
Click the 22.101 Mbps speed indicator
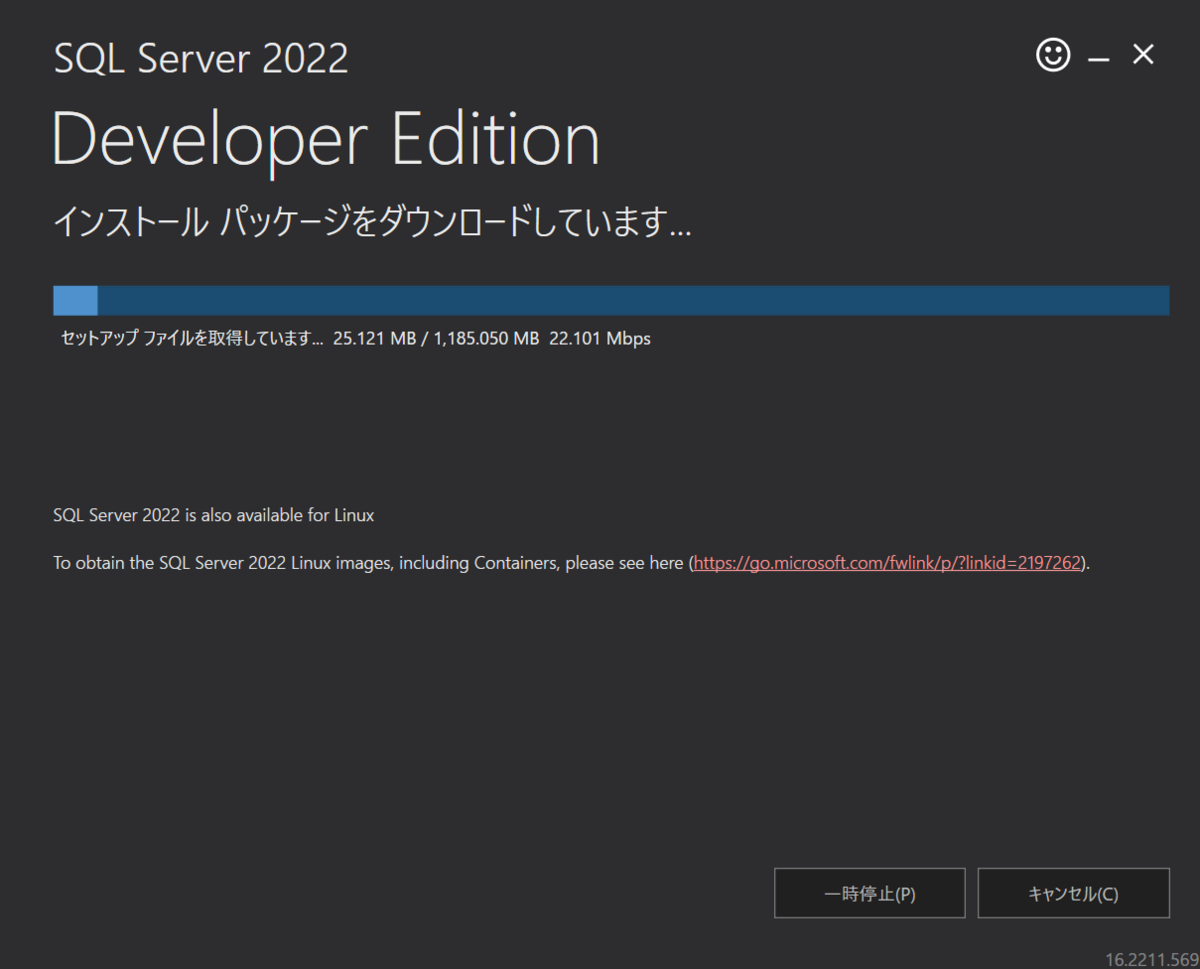(x=599, y=338)
